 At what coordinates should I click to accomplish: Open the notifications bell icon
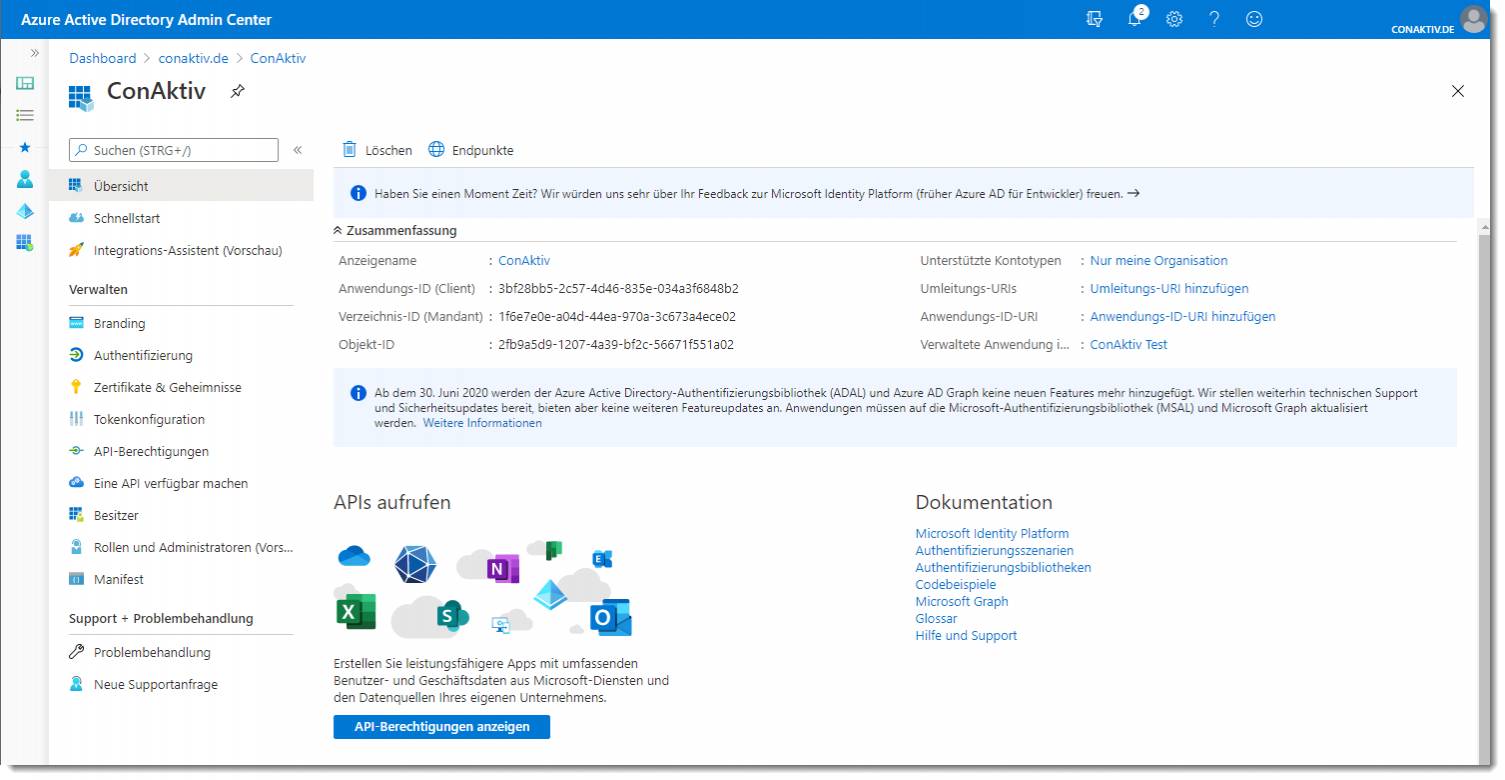coord(1134,19)
